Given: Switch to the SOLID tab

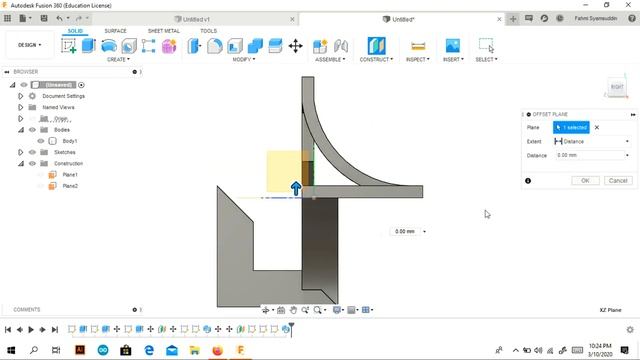Looking at the screenshot, I should (75, 31).
